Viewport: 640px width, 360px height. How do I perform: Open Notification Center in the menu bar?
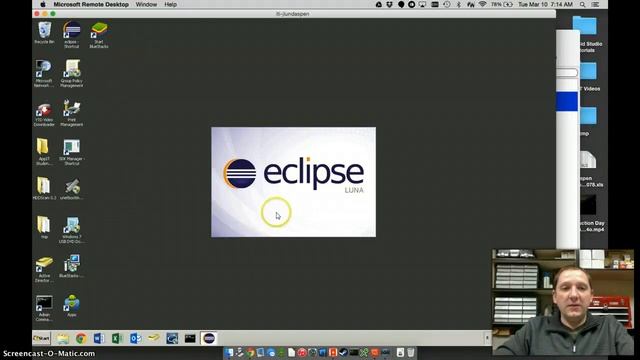click(596, 4)
